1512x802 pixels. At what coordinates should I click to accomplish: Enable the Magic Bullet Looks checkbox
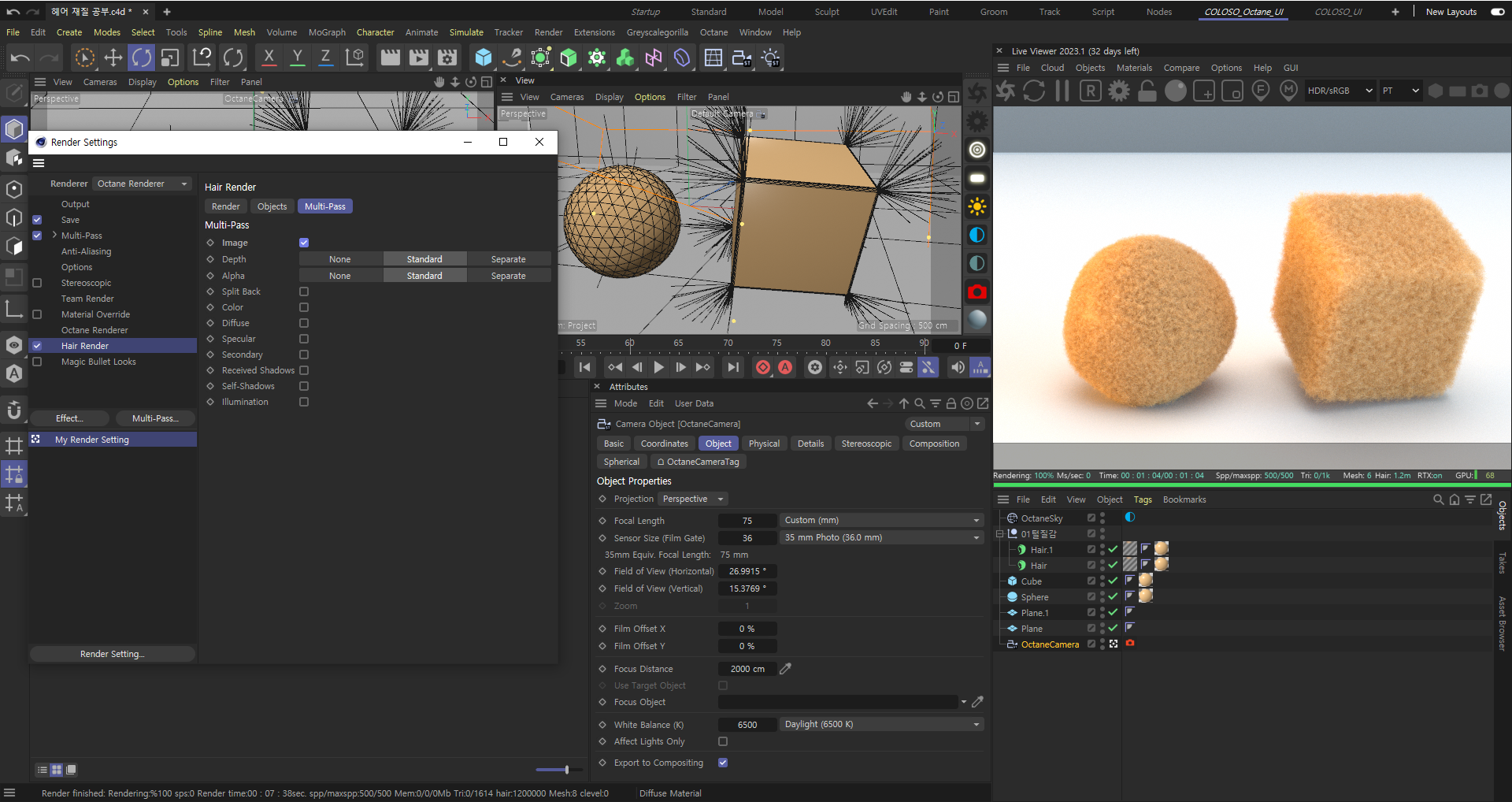pyautogui.click(x=37, y=362)
